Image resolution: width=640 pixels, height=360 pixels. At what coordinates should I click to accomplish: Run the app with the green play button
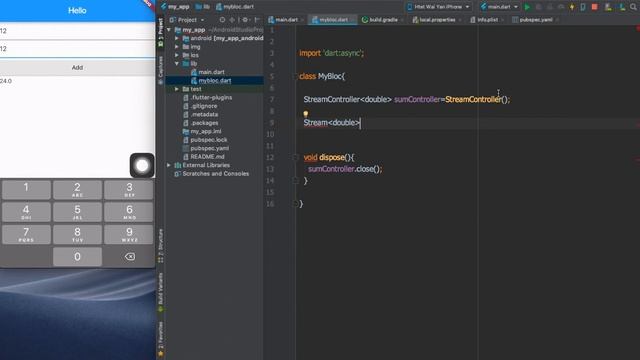(x=527, y=7)
